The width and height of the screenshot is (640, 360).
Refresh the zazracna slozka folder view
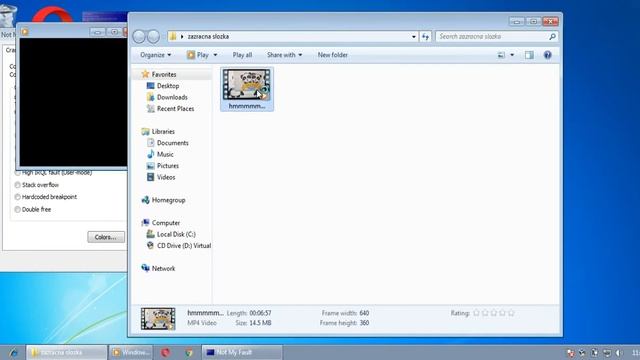(425, 37)
